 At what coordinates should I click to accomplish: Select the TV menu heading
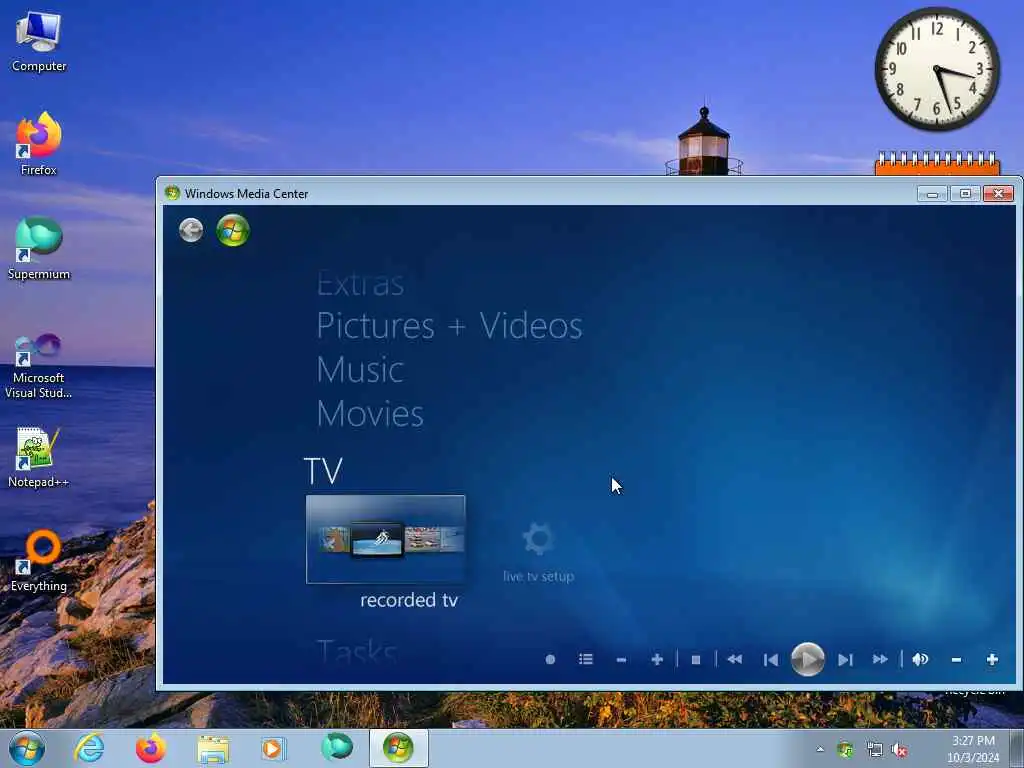(x=323, y=470)
